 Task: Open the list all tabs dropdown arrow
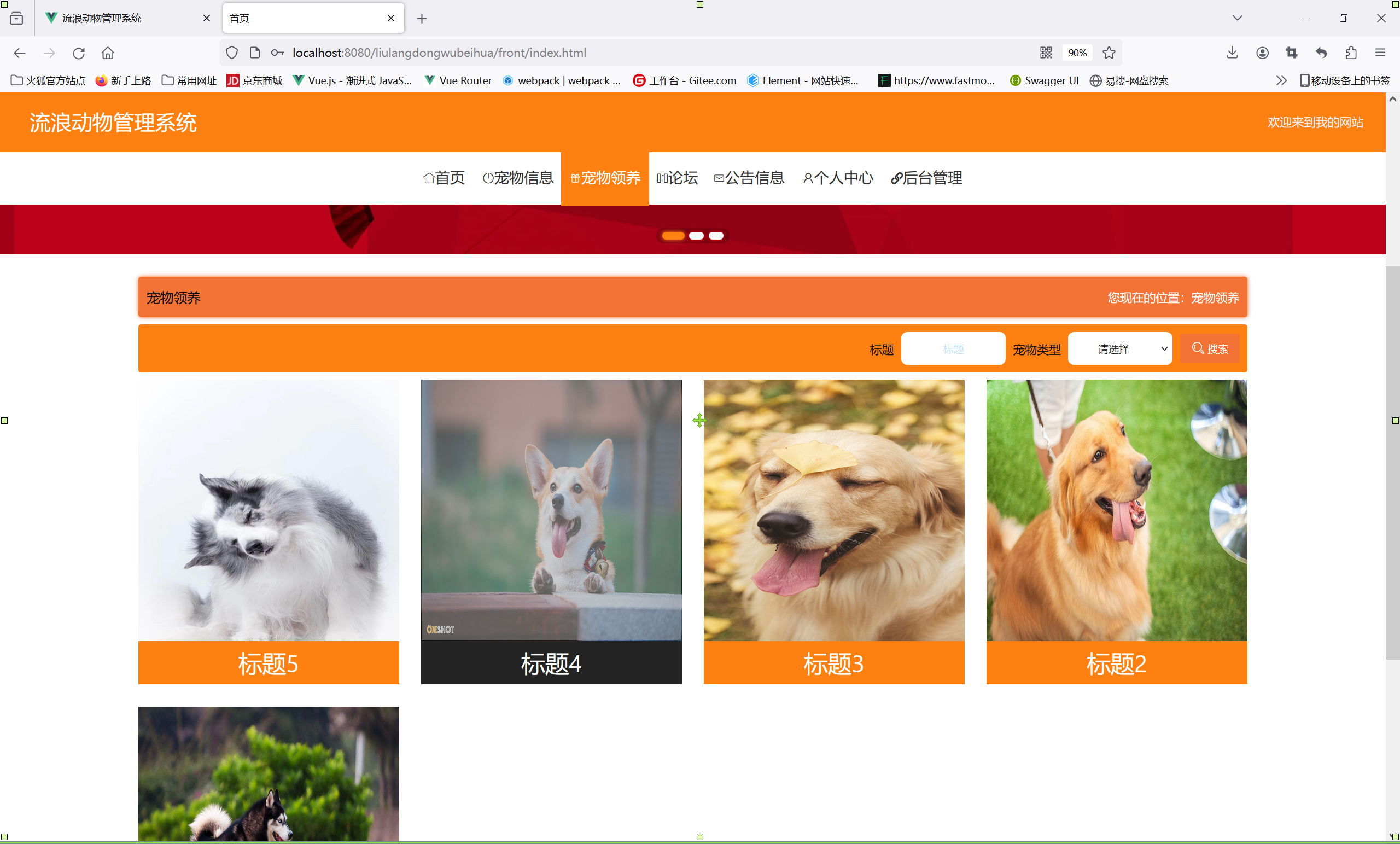pos(1238,18)
